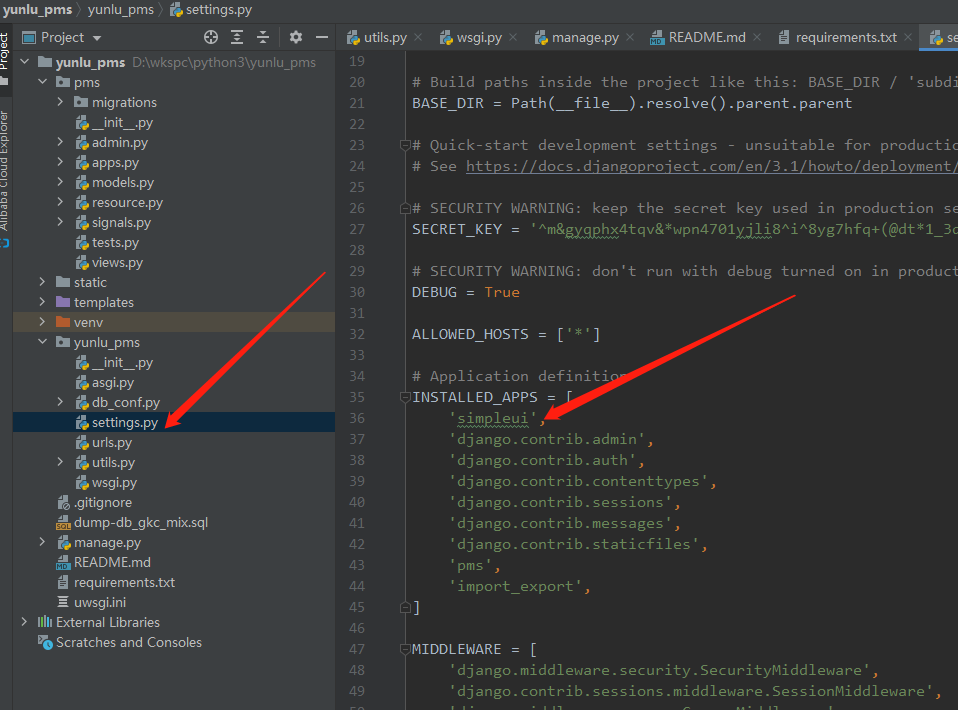Close the README.md tab
The image size is (958, 710).
(x=757, y=37)
